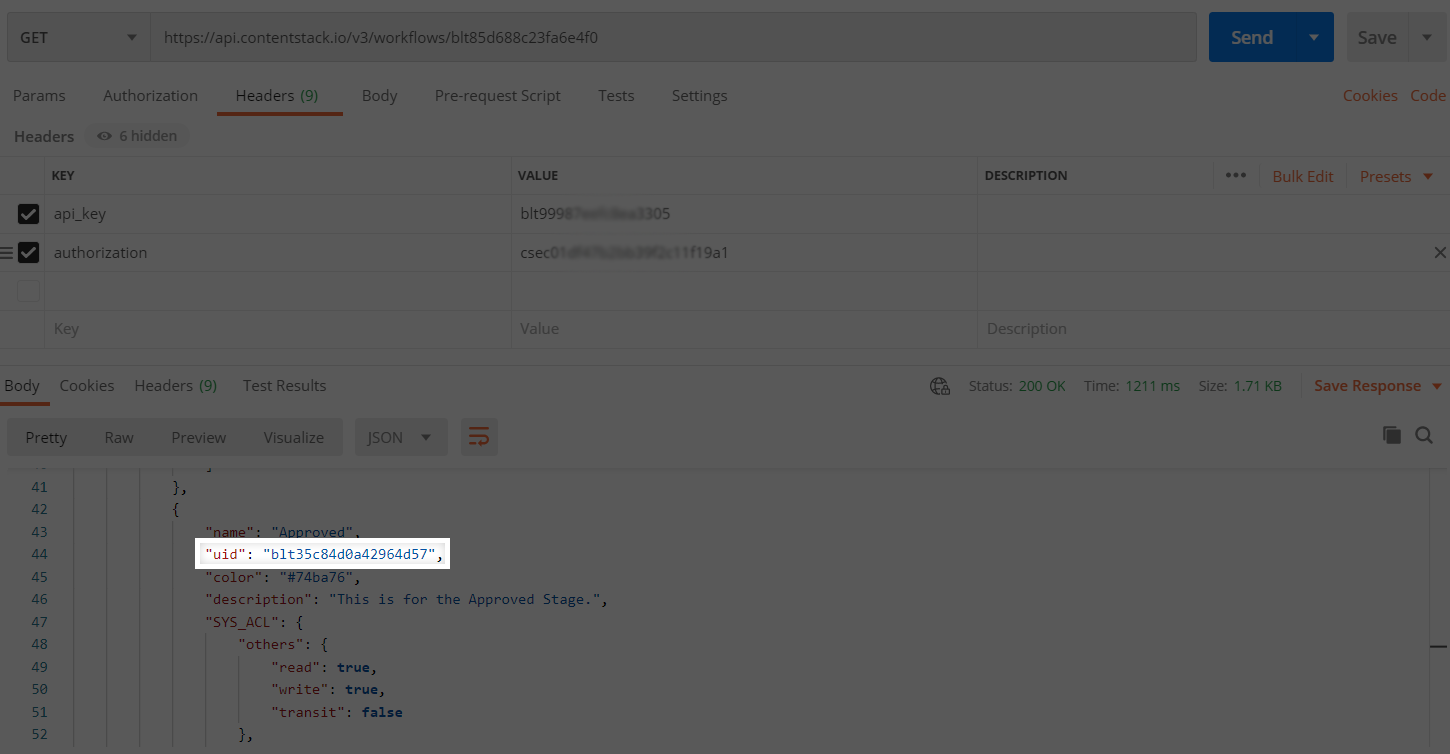Viewport: 1450px width, 754px height.
Task: Click Bulk Edit
Action: click(1302, 176)
